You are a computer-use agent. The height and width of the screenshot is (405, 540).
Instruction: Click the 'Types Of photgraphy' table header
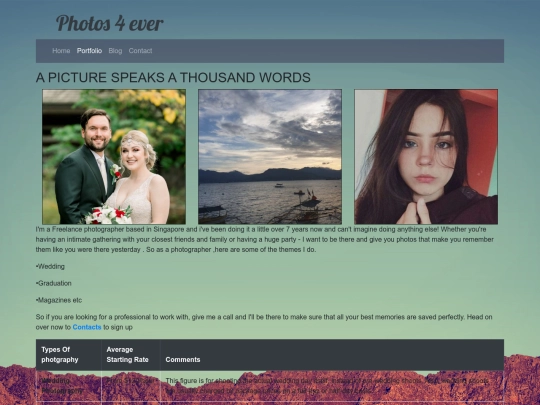[x=69, y=355]
